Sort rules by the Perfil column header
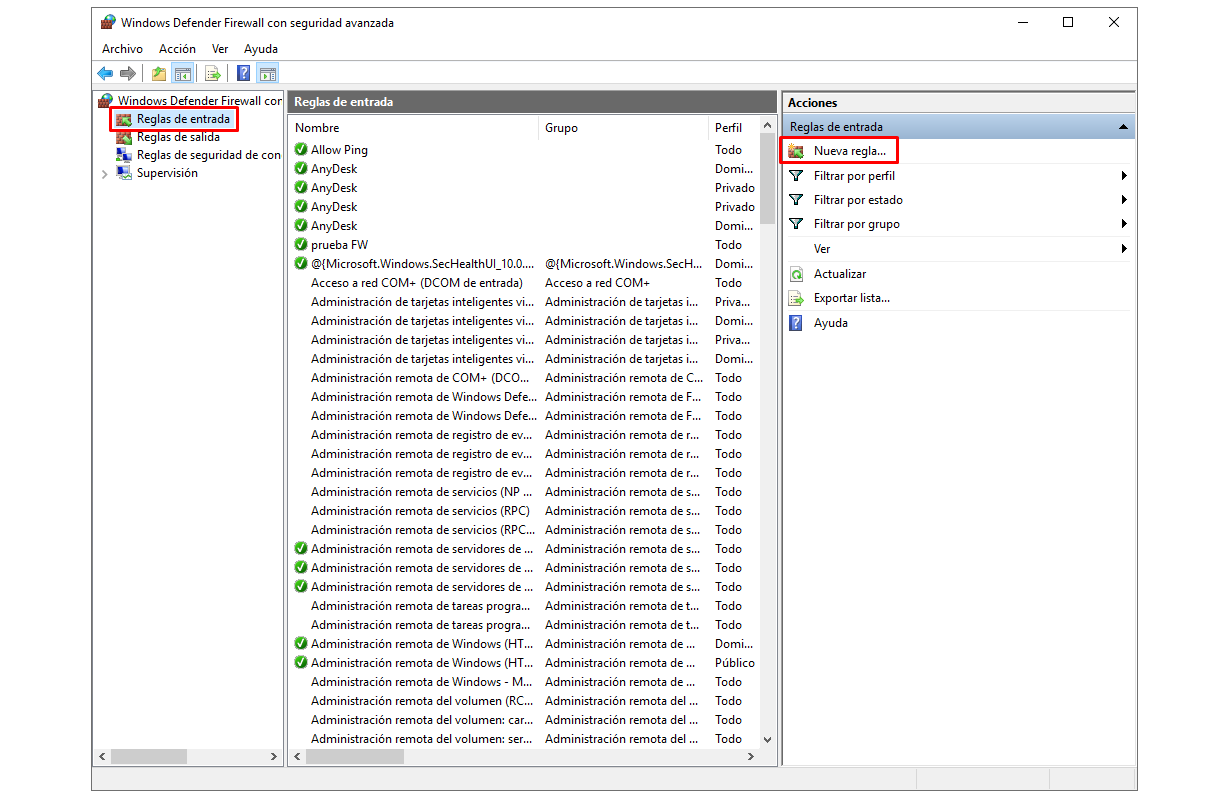This screenshot has height=800, width=1221. tap(734, 128)
